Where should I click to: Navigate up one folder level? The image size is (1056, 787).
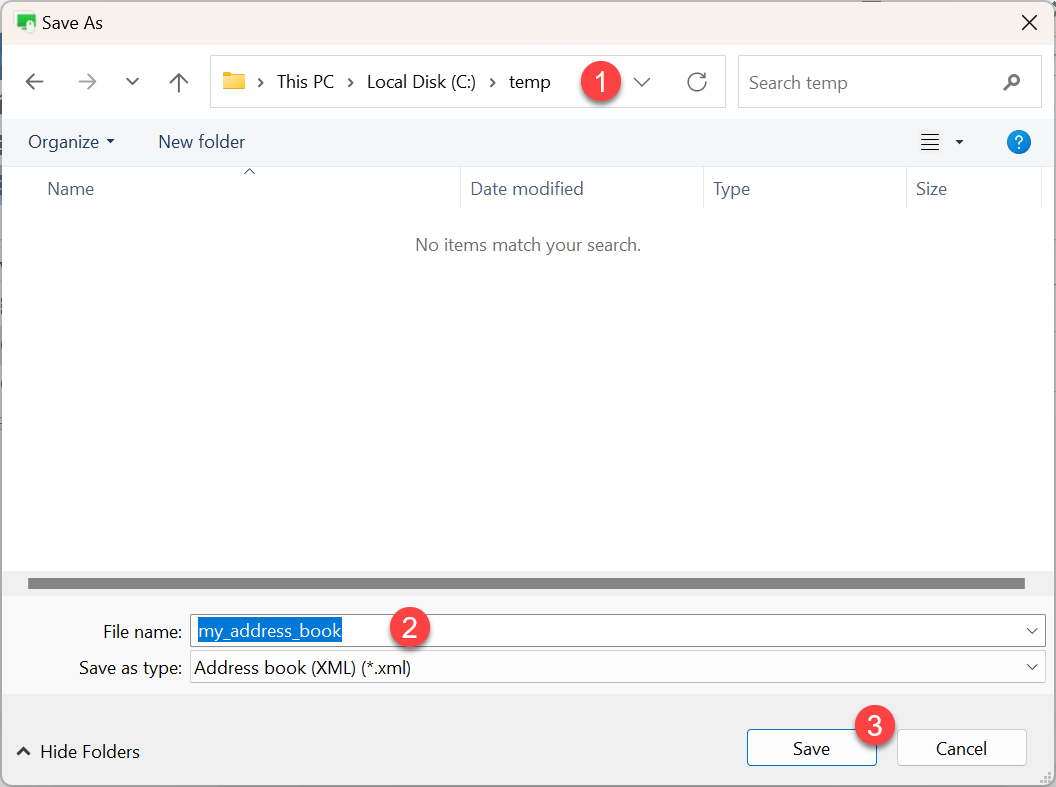178,82
